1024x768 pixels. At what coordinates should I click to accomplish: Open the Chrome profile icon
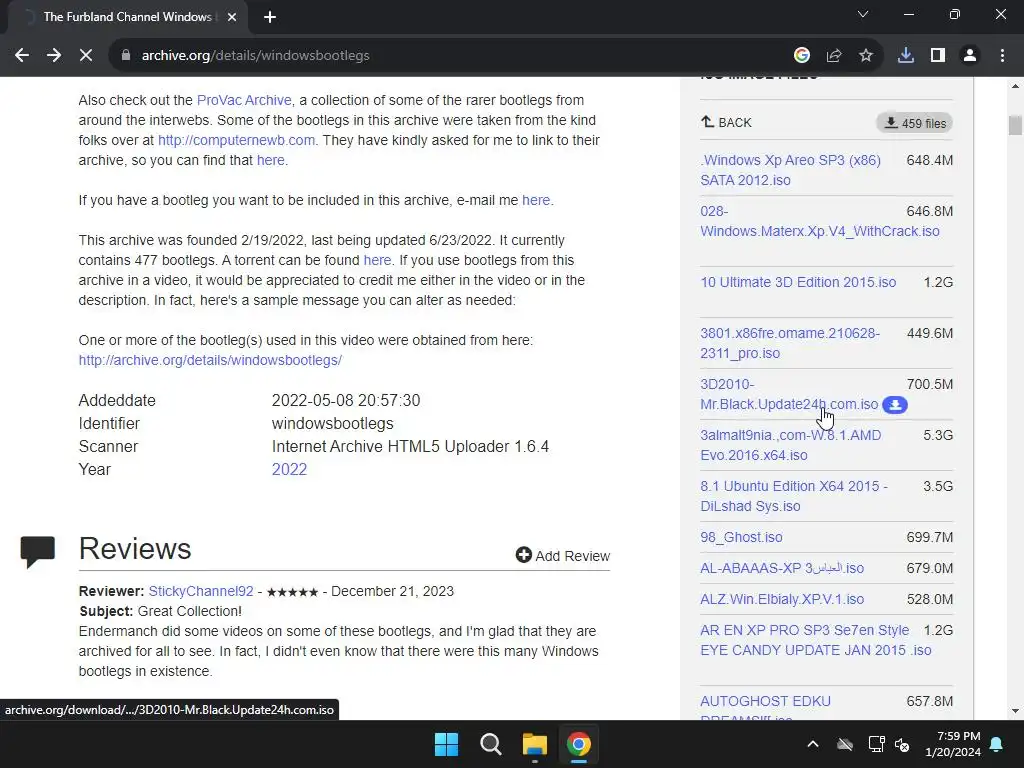click(970, 56)
